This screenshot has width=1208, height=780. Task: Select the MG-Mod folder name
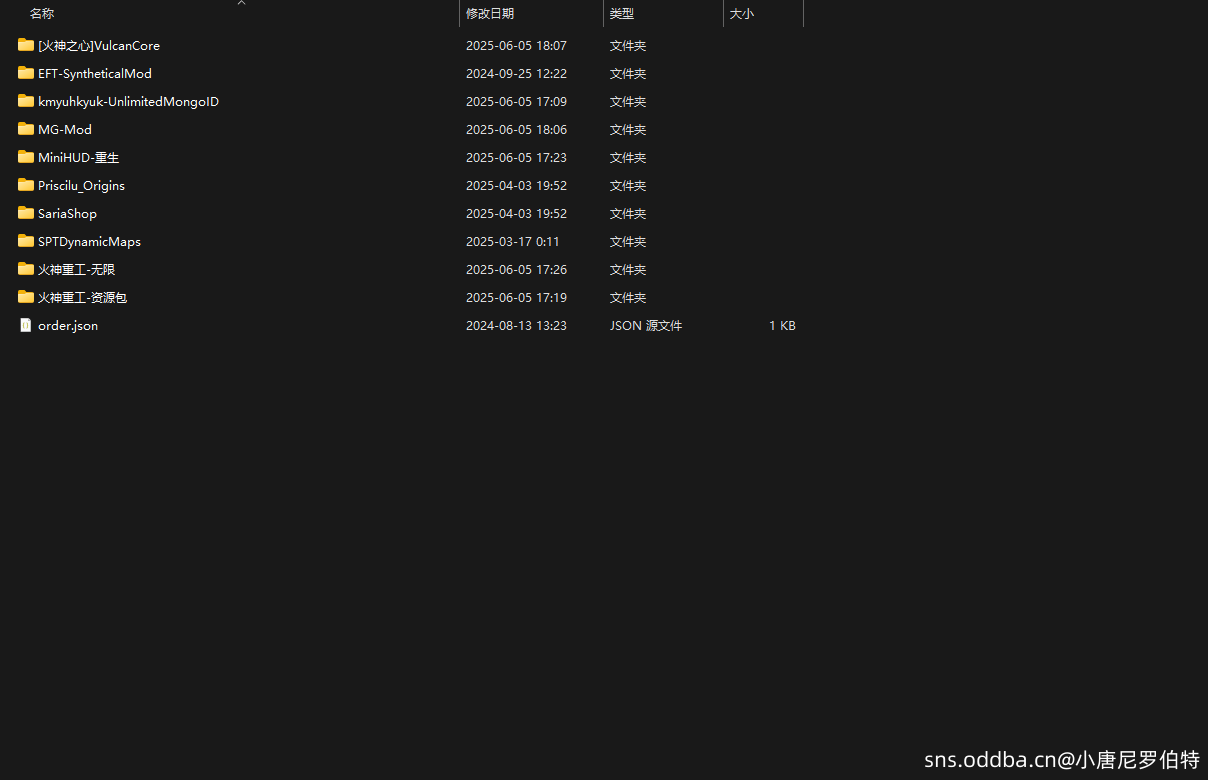click(x=65, y=129)
